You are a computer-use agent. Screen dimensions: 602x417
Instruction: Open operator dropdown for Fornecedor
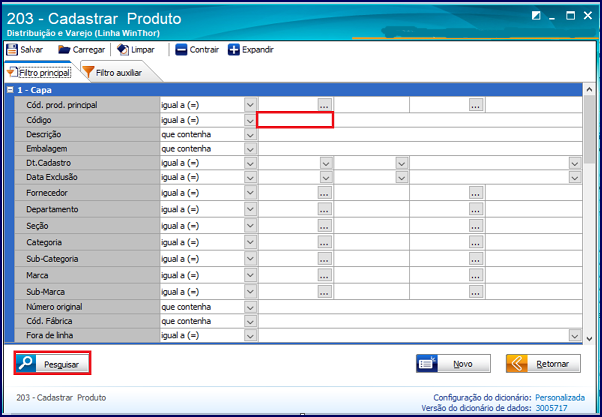[250, 193]
